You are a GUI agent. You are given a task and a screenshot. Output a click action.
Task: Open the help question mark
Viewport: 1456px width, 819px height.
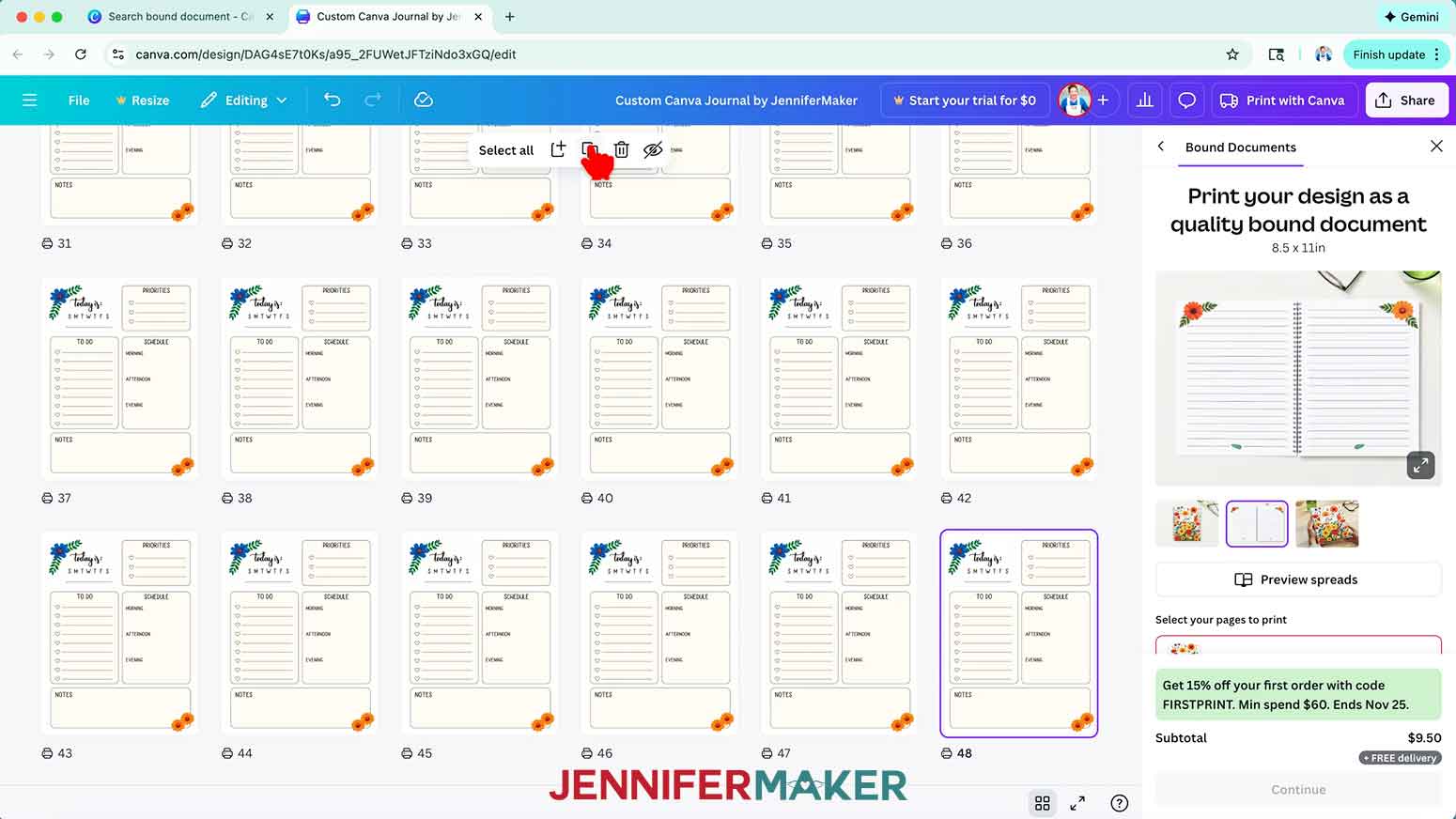pyautogui.click(x=1119, y=803)
